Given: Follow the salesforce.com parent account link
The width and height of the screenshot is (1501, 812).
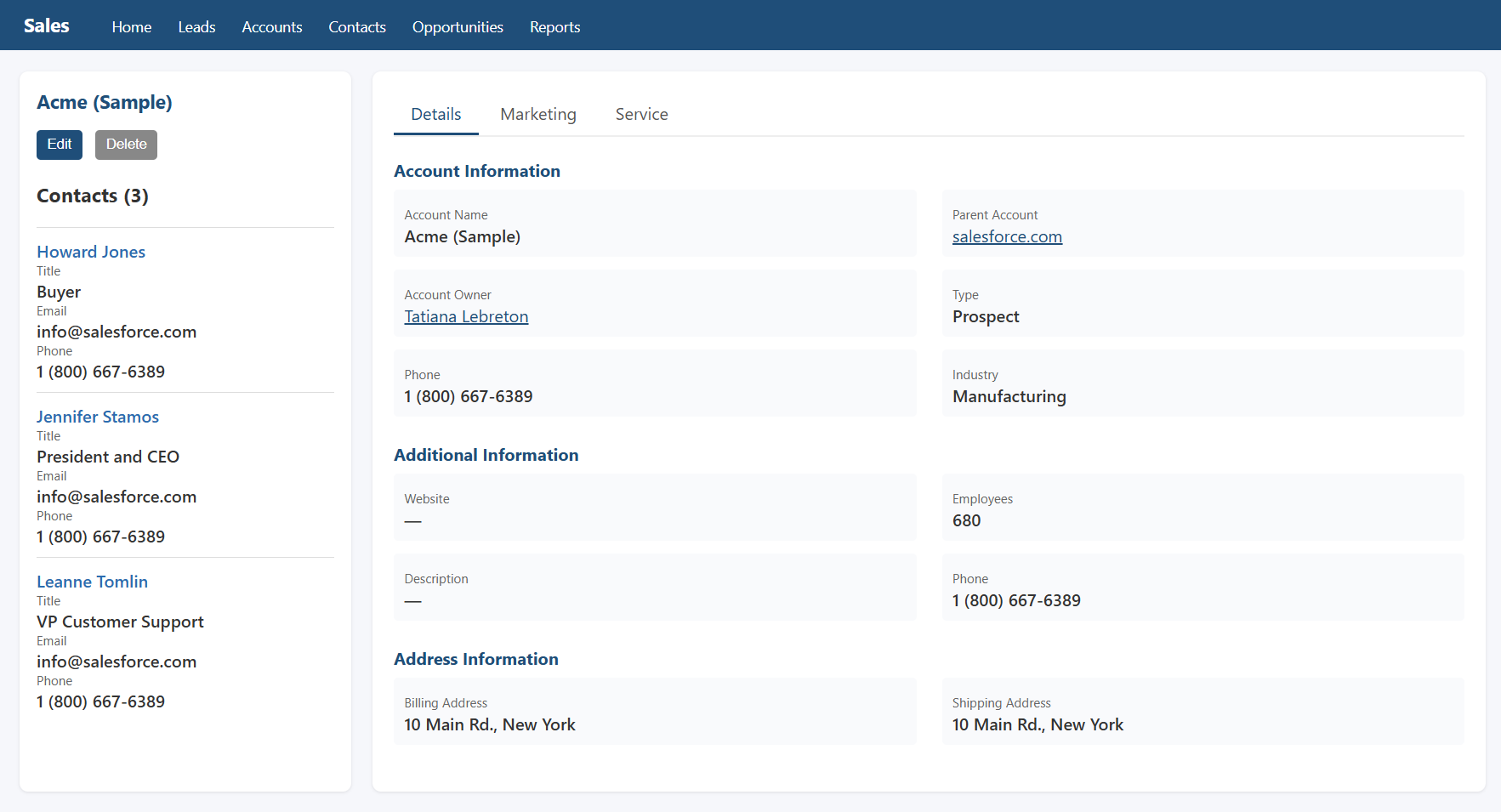Looking at the screenshot, I should pos(1007,237).
